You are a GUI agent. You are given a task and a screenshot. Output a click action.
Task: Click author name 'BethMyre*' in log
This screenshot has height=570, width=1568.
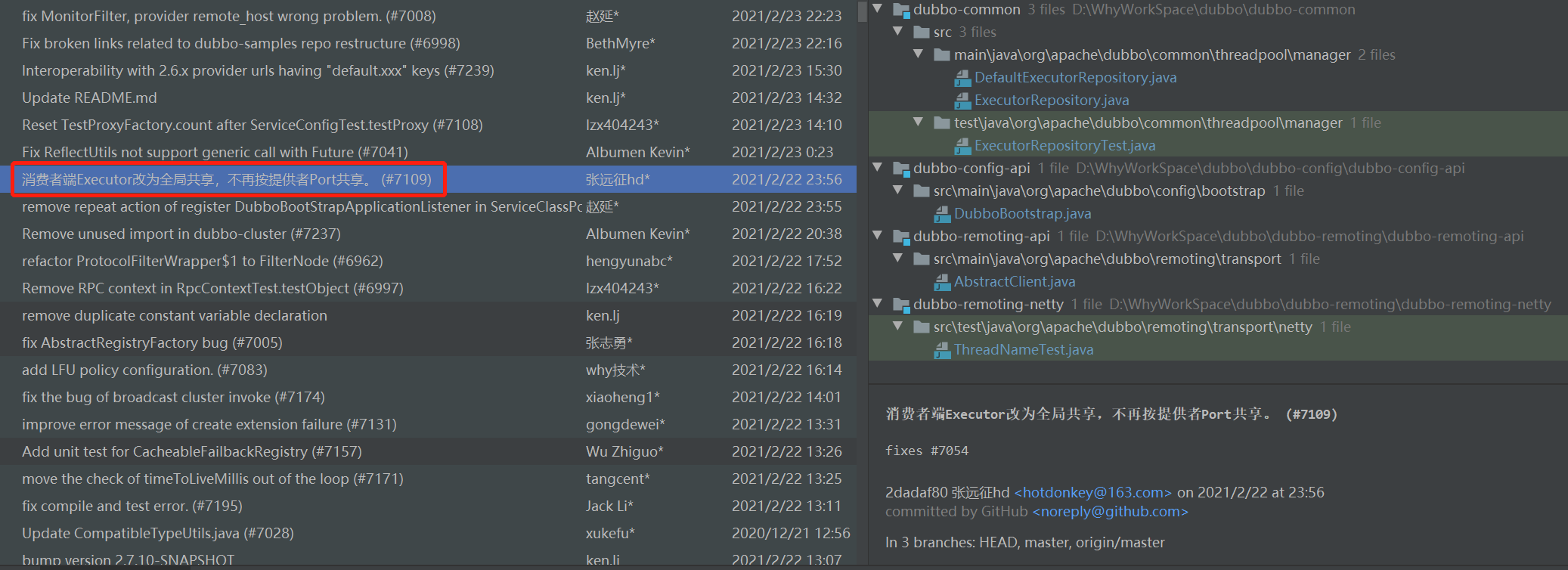coord(620,43)
